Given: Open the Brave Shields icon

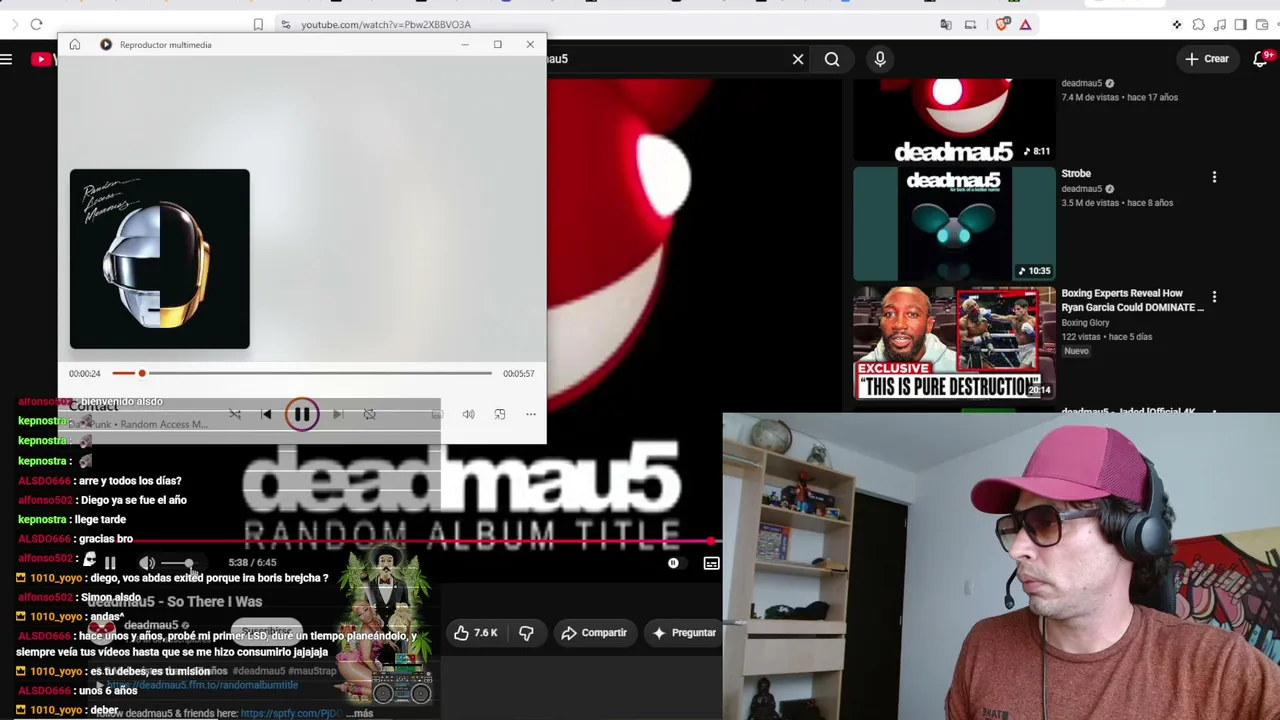Looking at the screenshot, I should point(1003,24).
